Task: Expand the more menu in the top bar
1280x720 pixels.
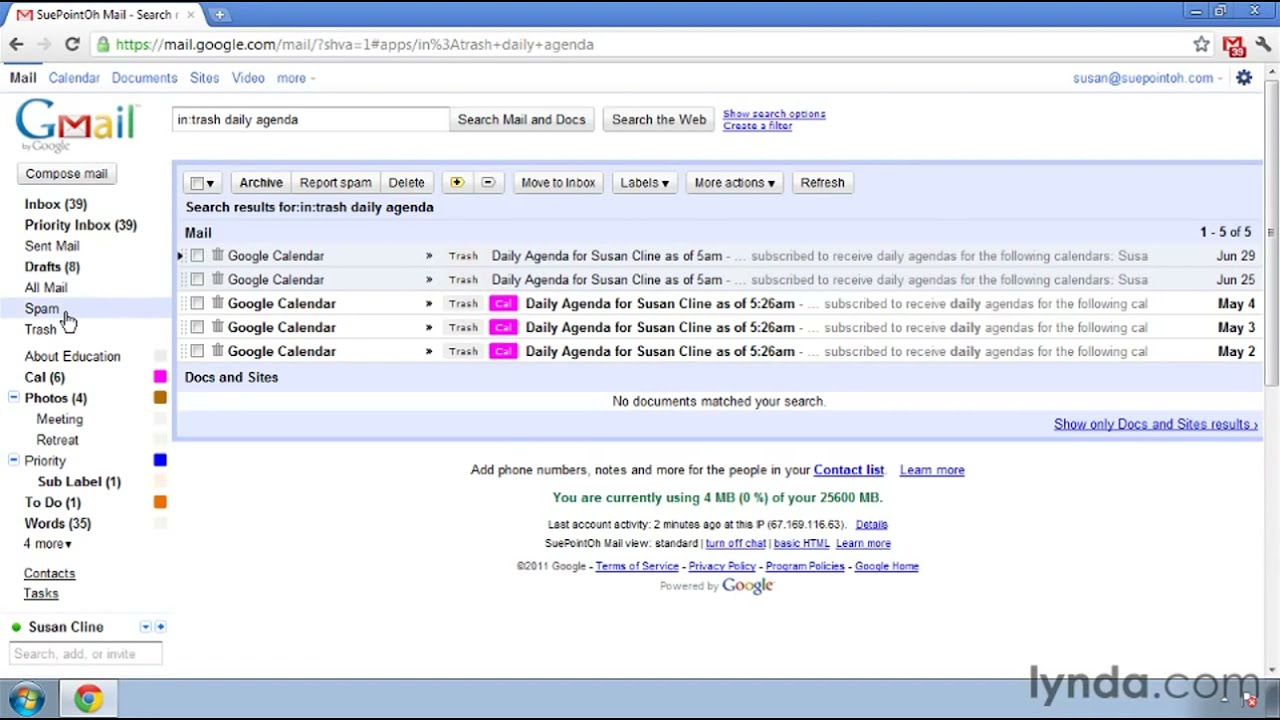Action: tap(295, 78)
